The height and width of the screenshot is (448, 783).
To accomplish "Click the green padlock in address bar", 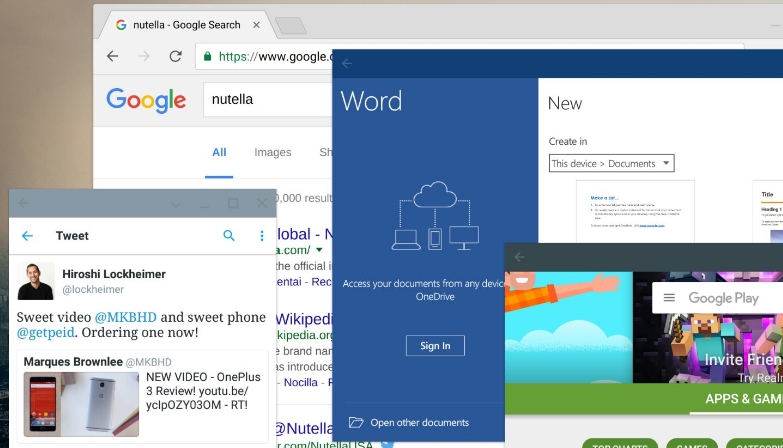I will 207,56.
